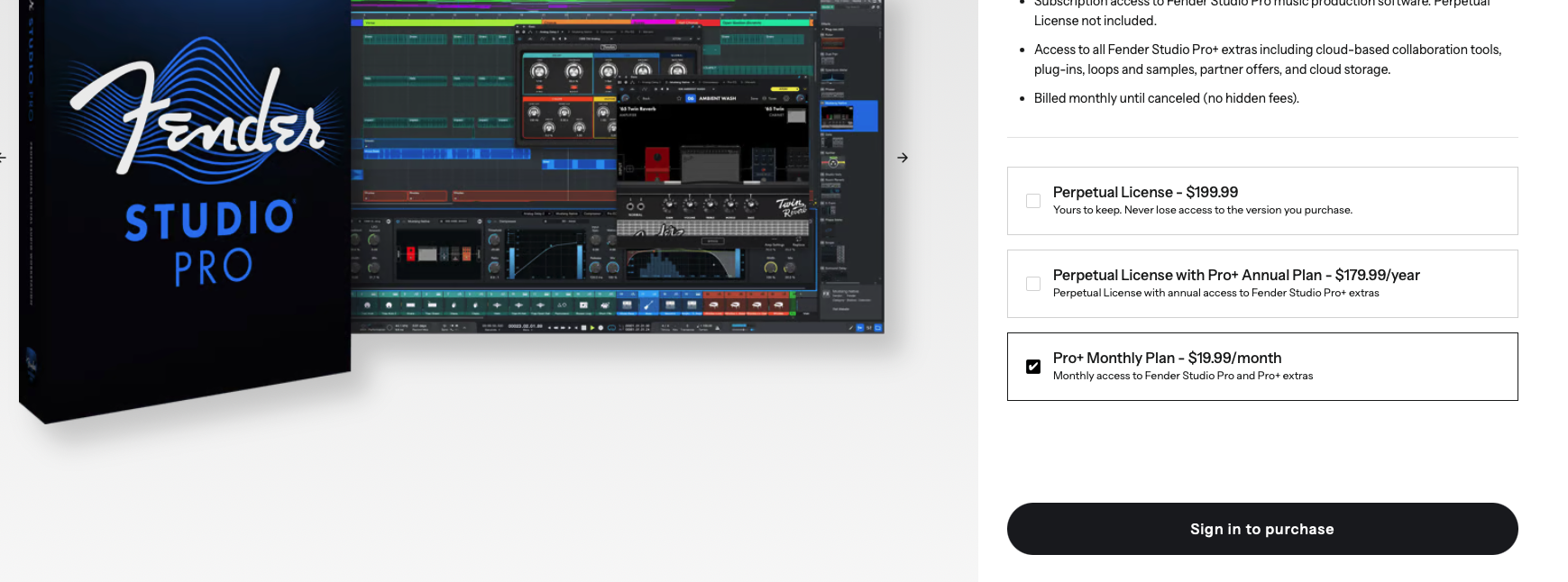Viewport: 1568px width, 582px height.
Task: Click 'Perpetual License with annual access' description text
Action: click(x=1215, y=293)
